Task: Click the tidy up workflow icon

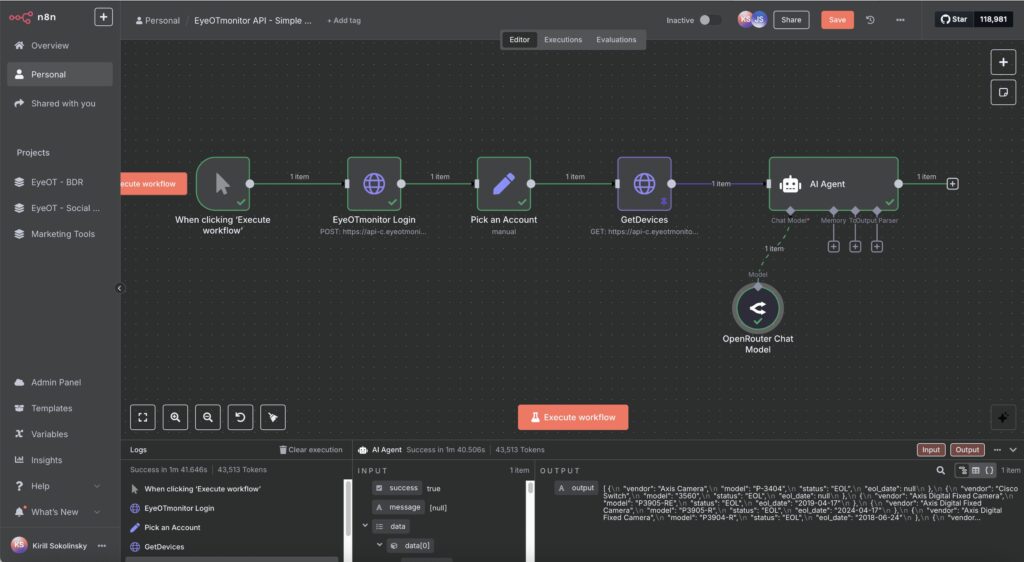Action: 273,417
